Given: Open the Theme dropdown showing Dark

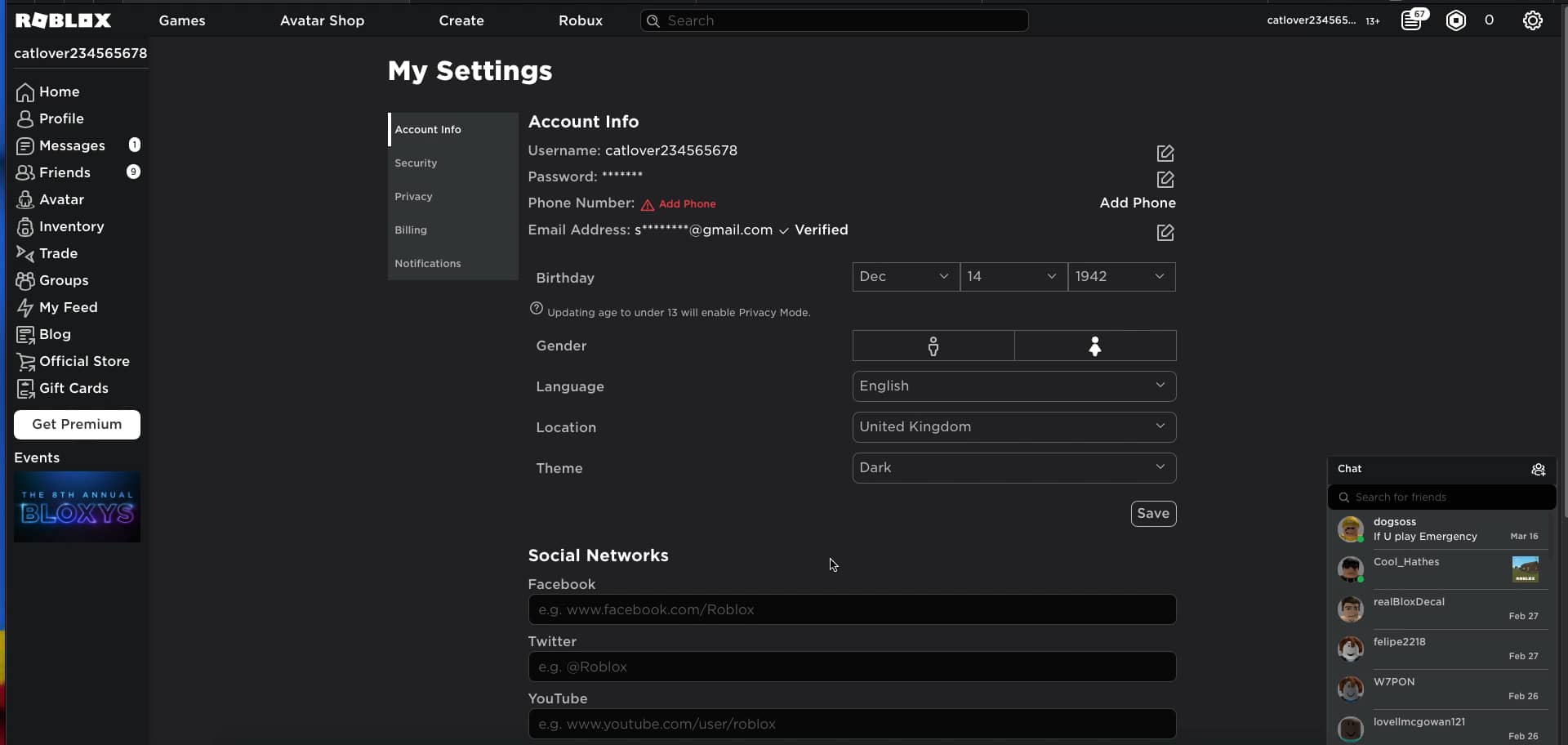Looking at the screenshot, I should click(x=1013, y=467).
